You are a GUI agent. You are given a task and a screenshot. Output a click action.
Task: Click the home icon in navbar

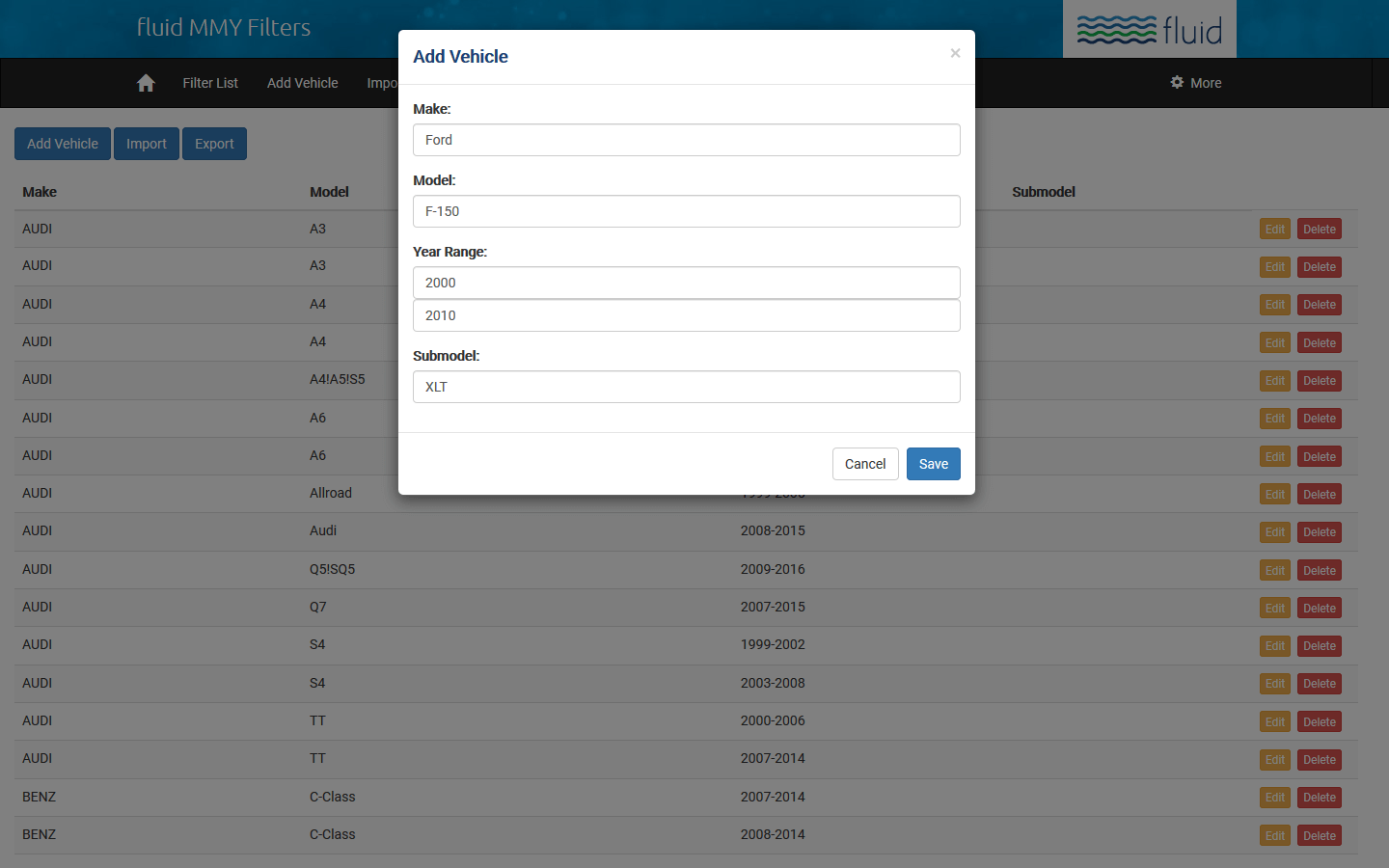pyautogui.click(x=146, y=83)
